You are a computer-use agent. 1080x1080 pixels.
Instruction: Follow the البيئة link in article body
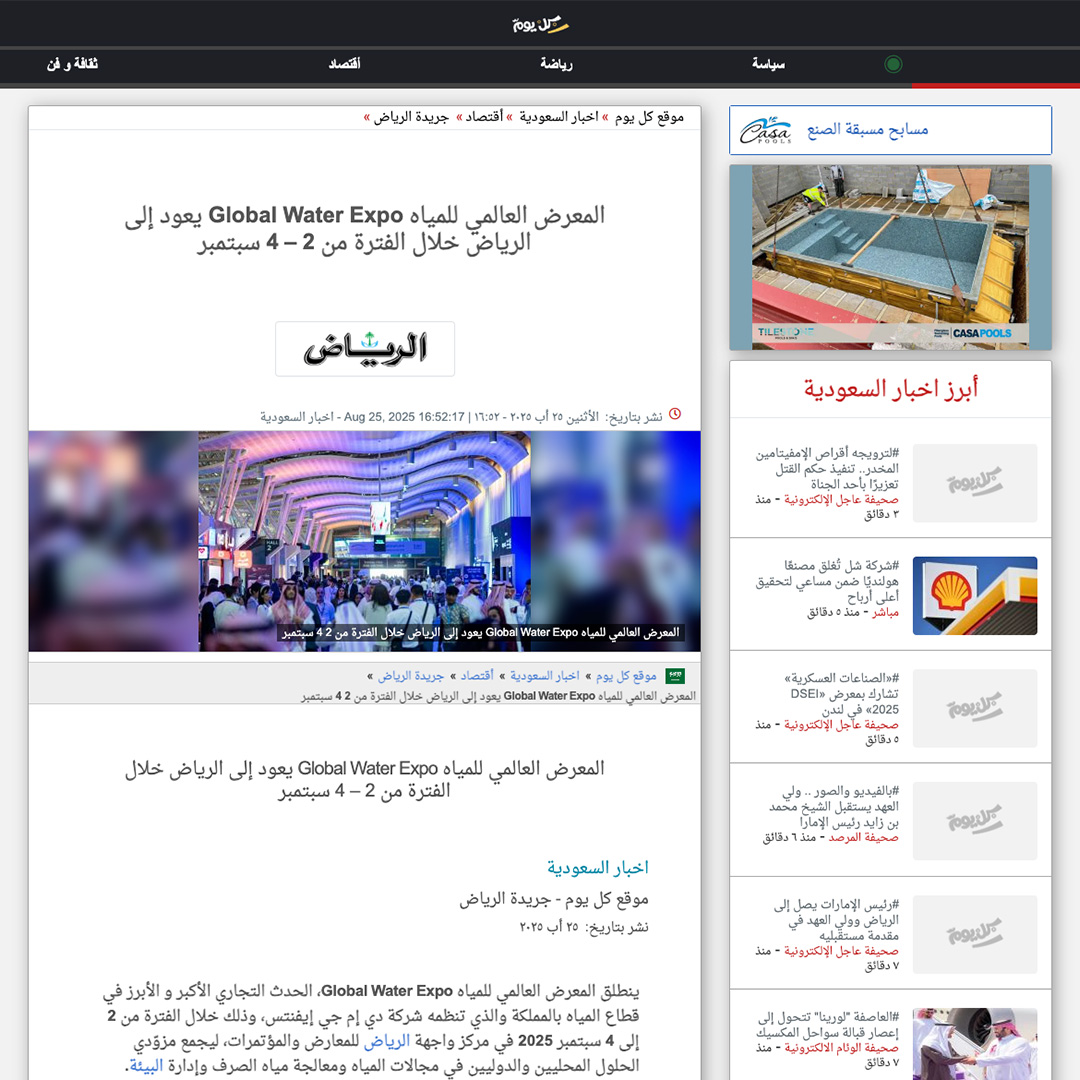click(x=147, y=1066)
